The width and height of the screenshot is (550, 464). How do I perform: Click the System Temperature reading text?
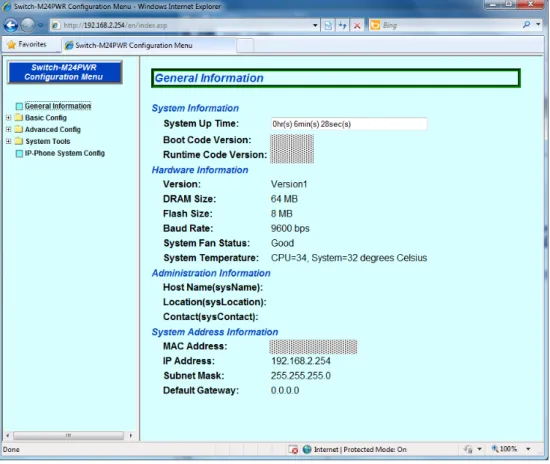pyautogui.click(x=349, y=258)
